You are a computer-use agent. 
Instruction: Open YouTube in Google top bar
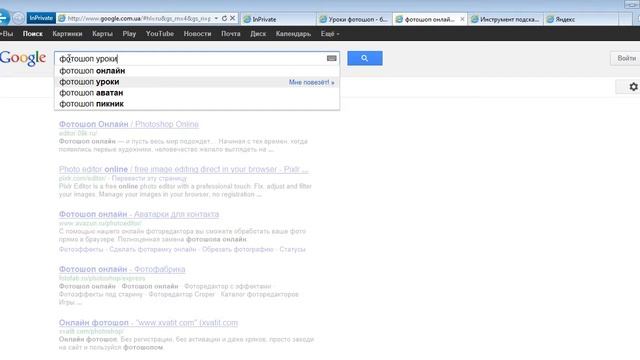(160, 34)
